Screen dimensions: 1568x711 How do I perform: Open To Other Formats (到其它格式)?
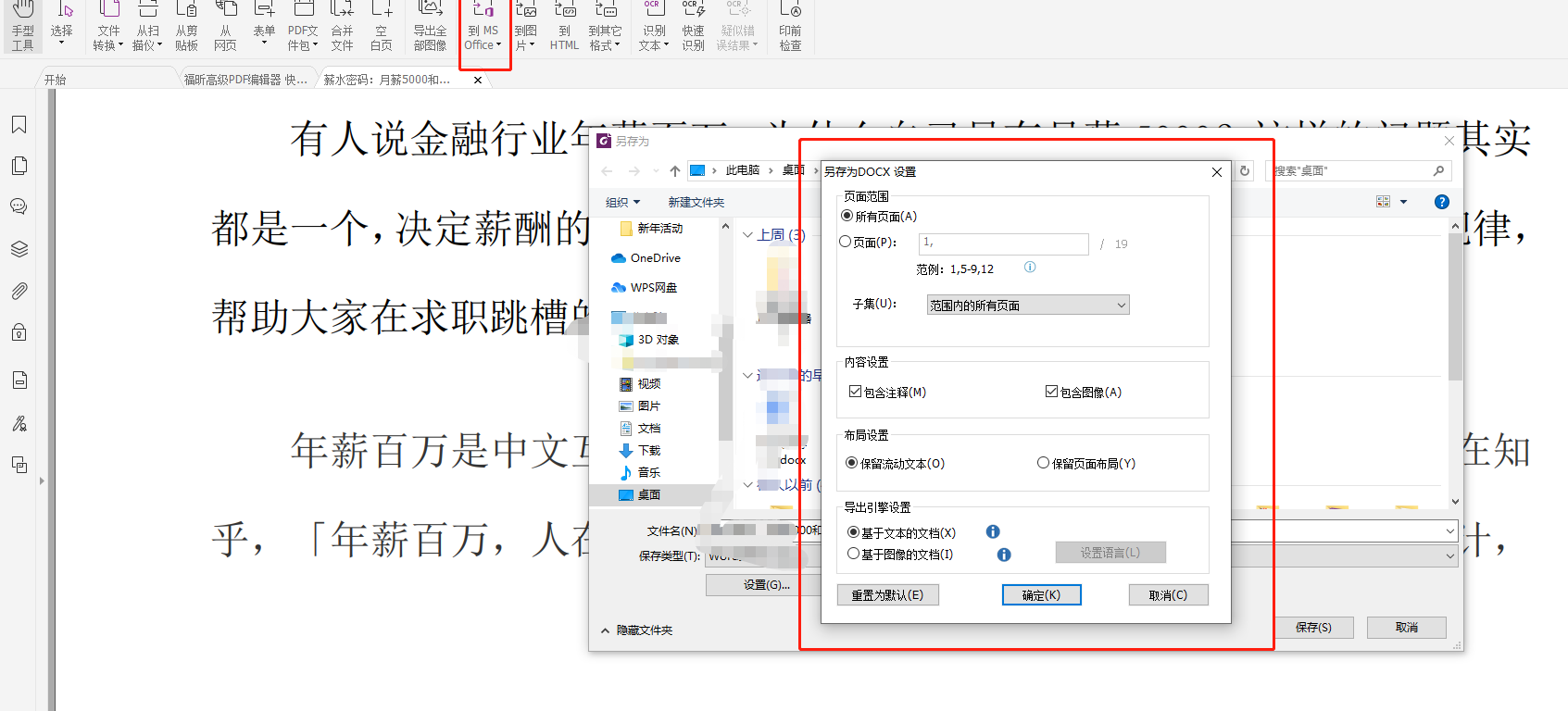[605, 28]
